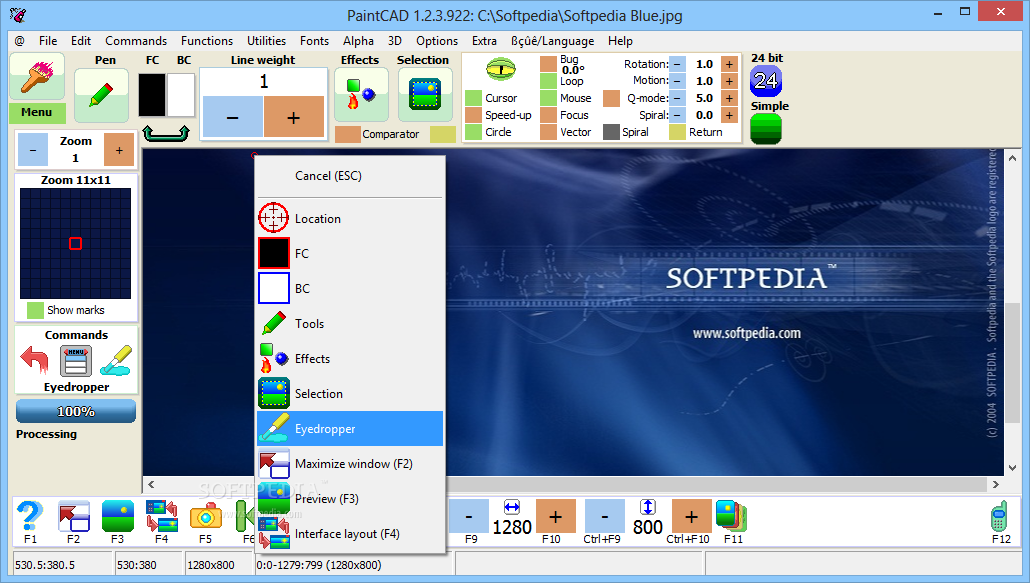Image resolution: width=1030 pixels, height=583 pixels.
Task: Click the FC black color swatch in toolbar
Action: pos(152,95)
